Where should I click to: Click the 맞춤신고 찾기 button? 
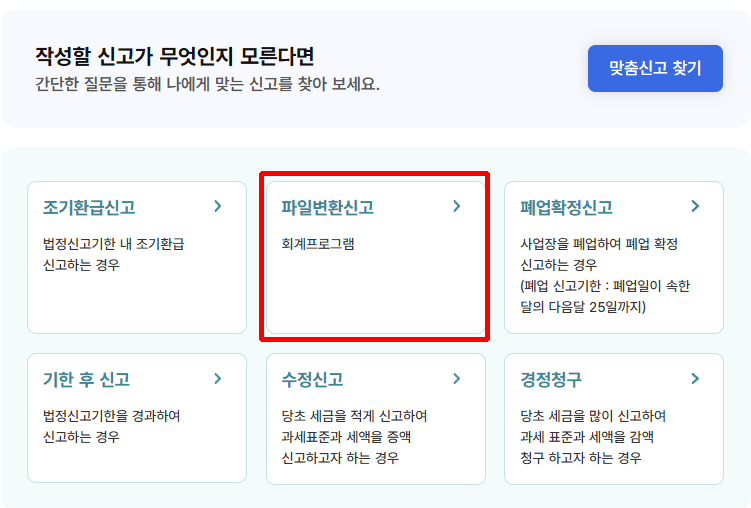pos(655,68)
